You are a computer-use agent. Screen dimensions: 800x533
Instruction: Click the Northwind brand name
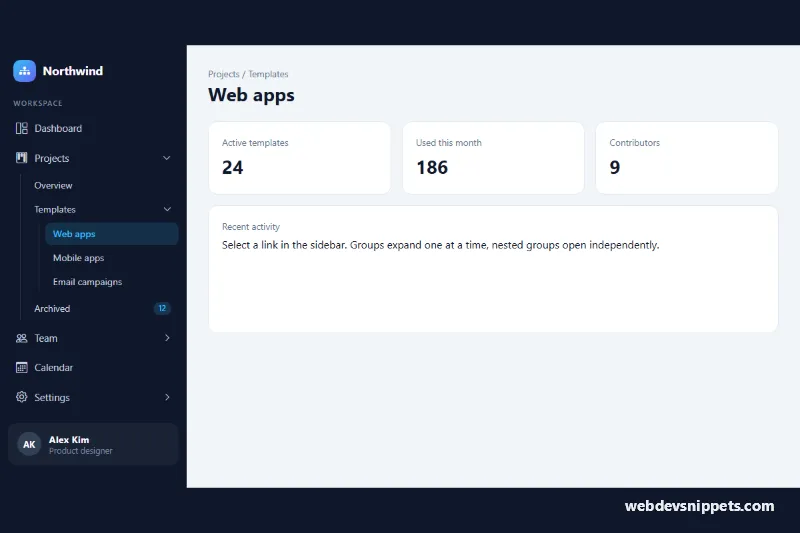73,71
